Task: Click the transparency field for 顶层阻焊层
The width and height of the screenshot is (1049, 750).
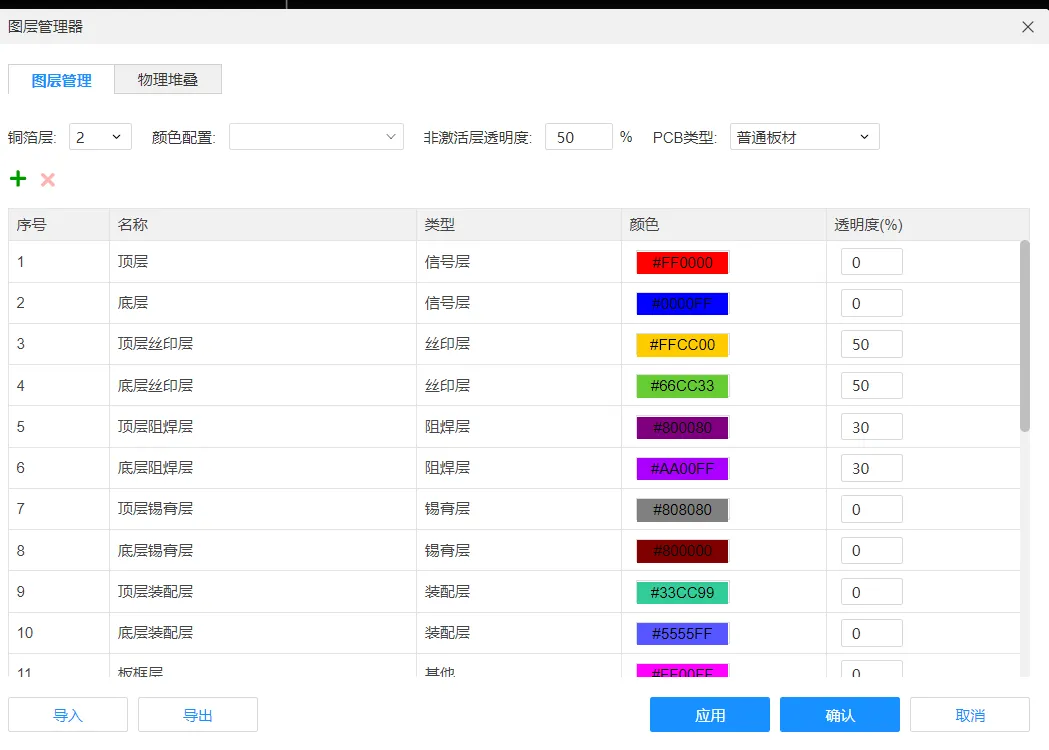Action: tap(871, 427)
